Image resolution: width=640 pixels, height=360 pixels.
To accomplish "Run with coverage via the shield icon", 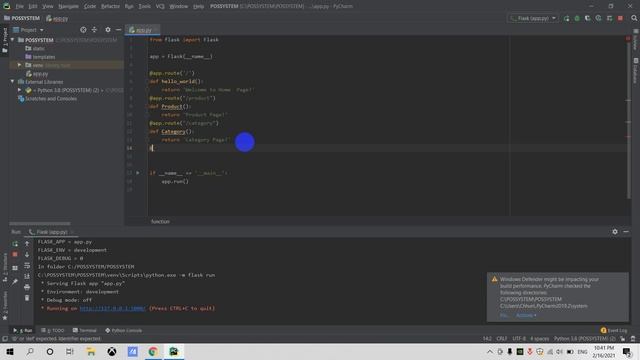I will [587, 18].
